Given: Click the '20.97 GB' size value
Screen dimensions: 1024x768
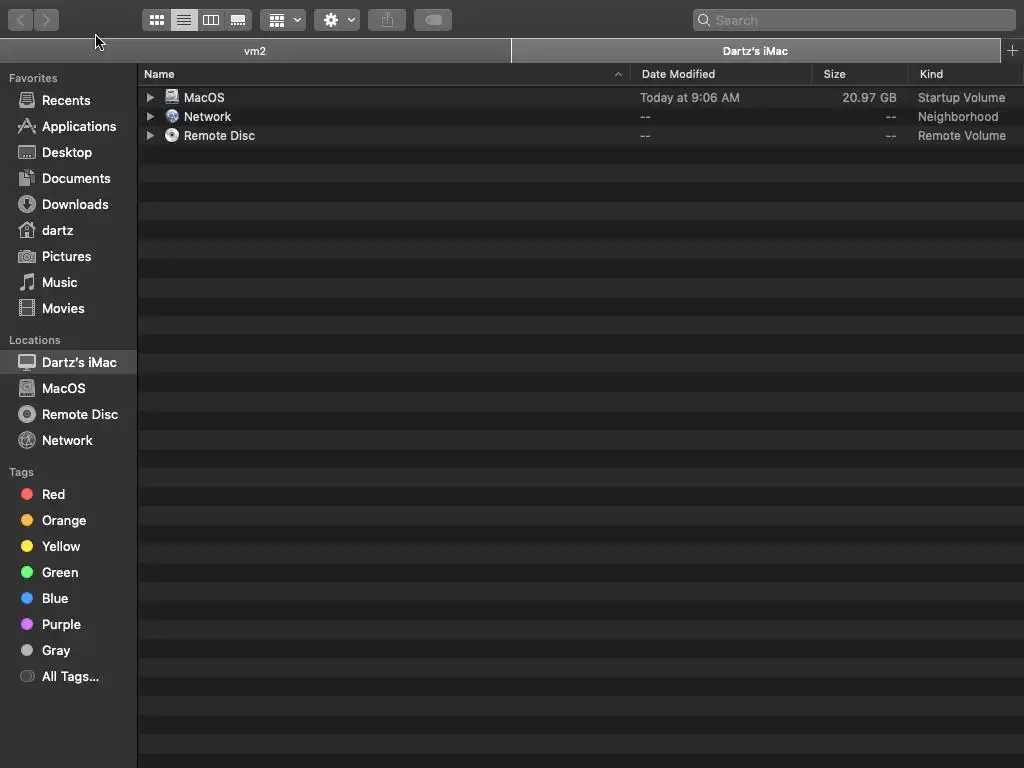Looking at the screenshot, I should pyautogui.click(x=869, y=97).
